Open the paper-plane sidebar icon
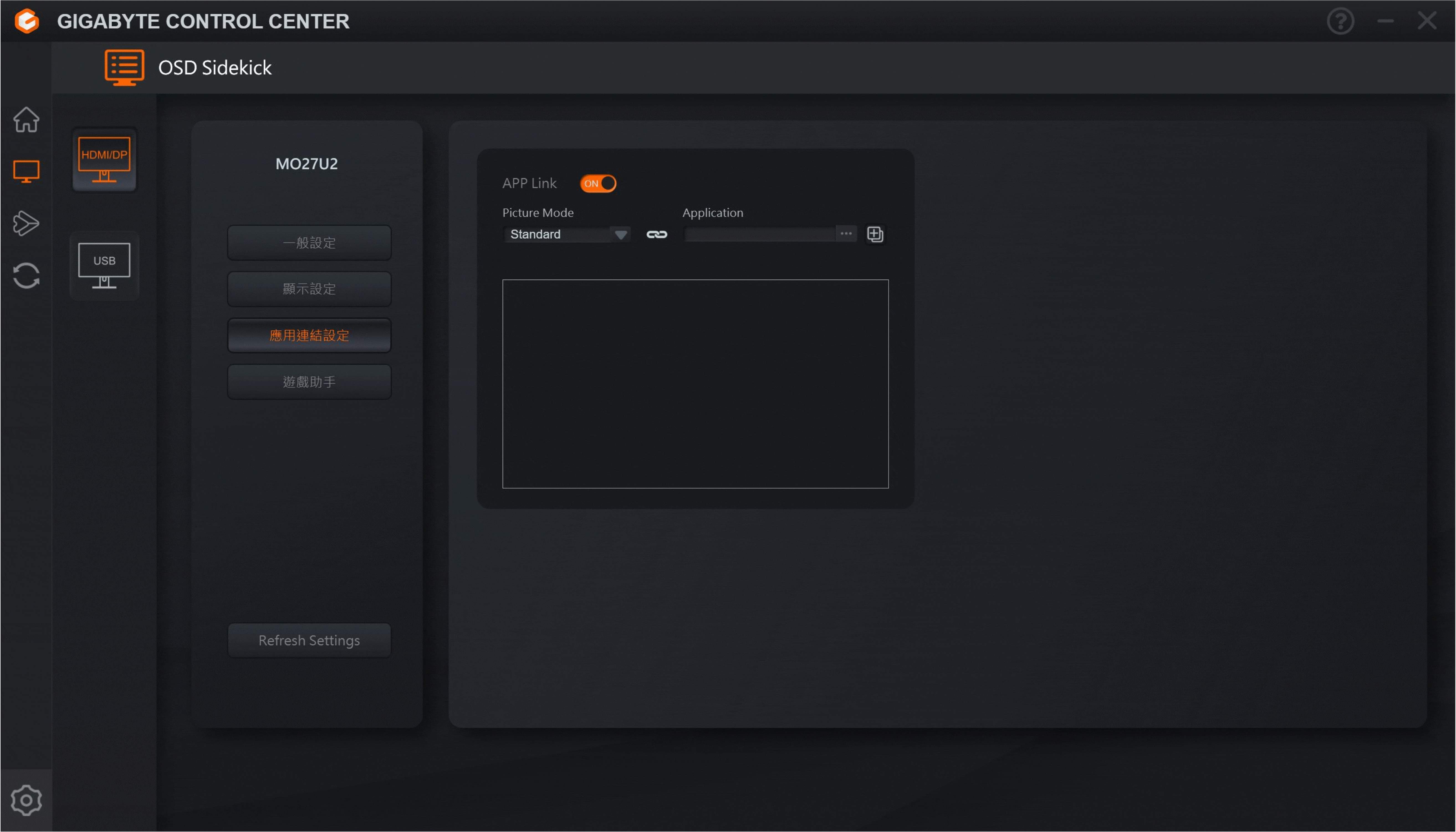 click(26, 223)
